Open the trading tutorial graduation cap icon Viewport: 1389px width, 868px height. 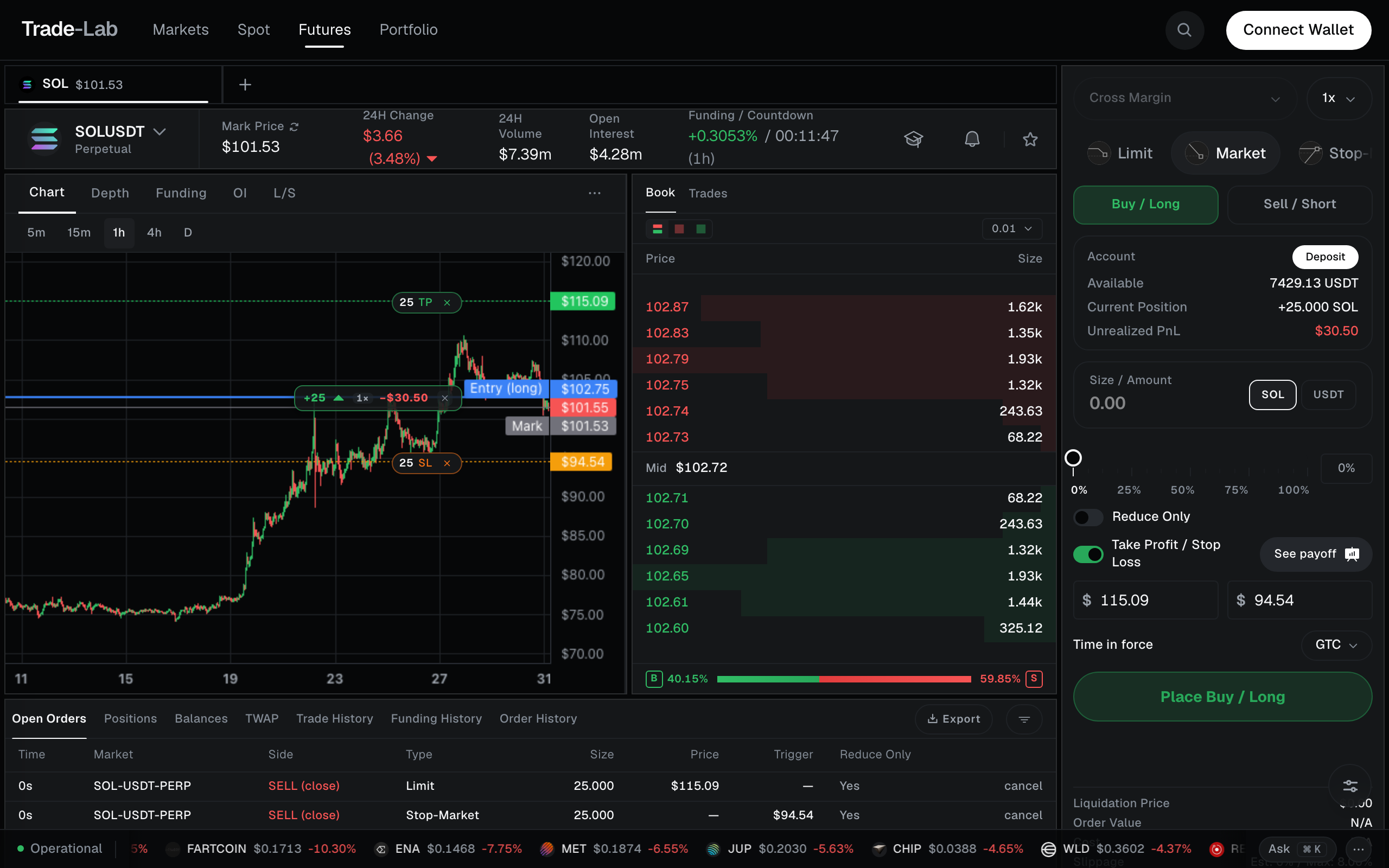click(914, 139)
